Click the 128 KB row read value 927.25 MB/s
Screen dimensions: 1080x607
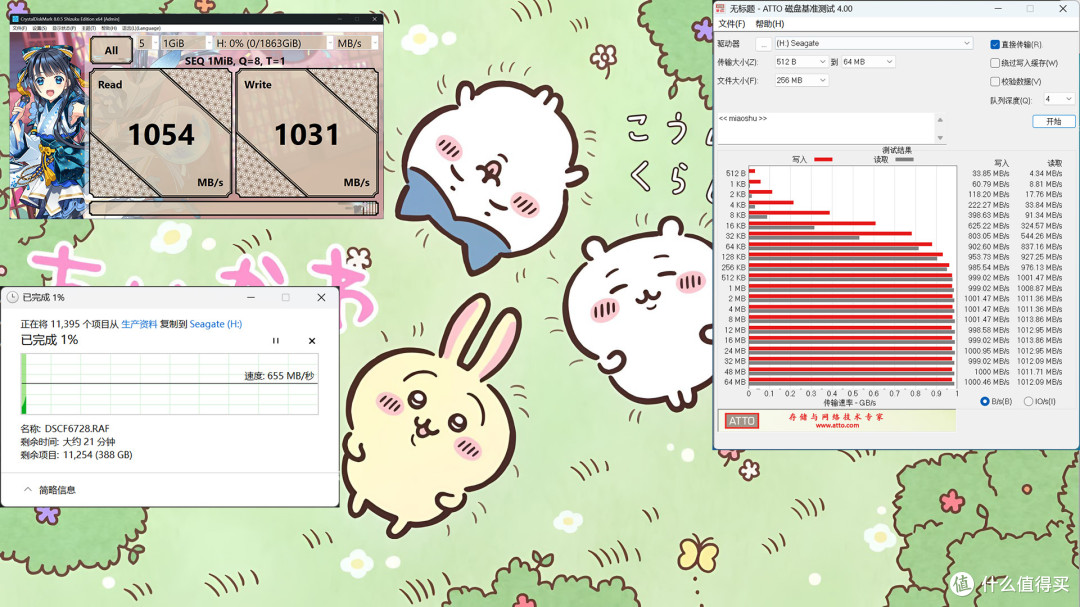coord(1041,257)
